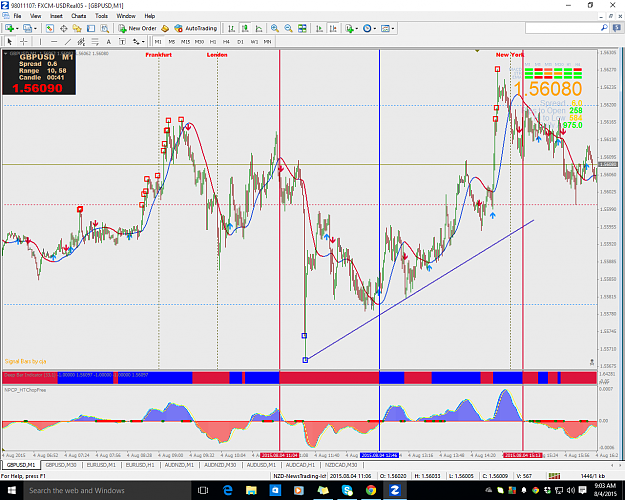Open the Data Window
The image size is (625, 500).
(x=63, y=28)
